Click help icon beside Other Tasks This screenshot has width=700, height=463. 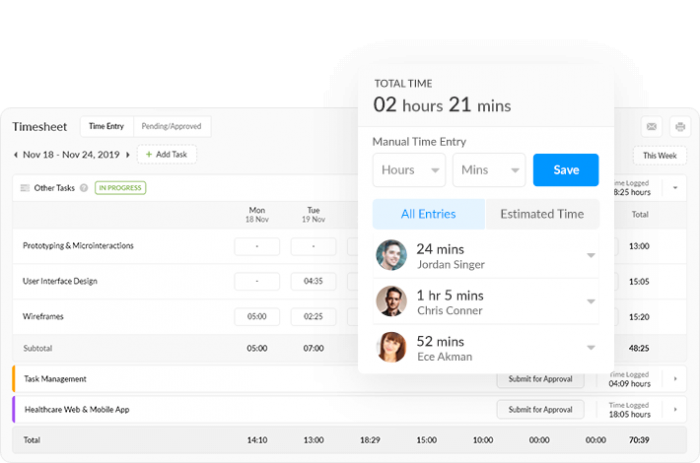[84, 188]
